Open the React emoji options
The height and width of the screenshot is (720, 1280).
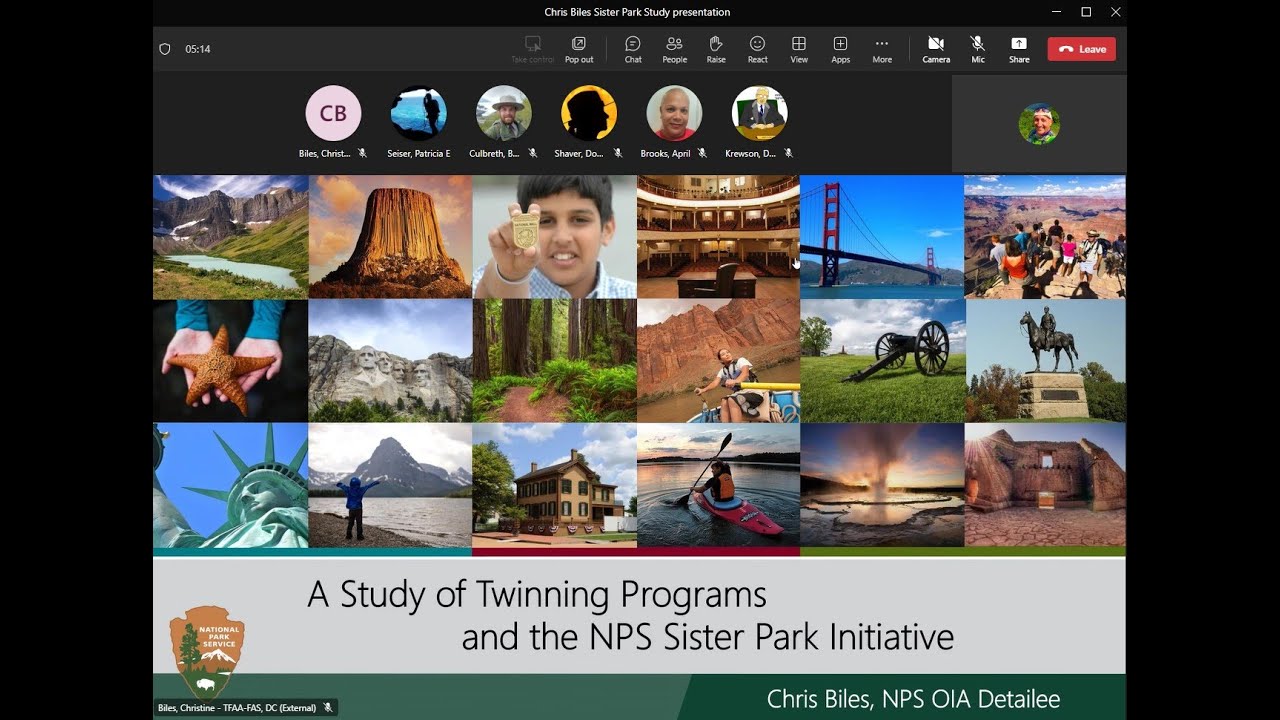pyautogui.click(x=757, y=49)
